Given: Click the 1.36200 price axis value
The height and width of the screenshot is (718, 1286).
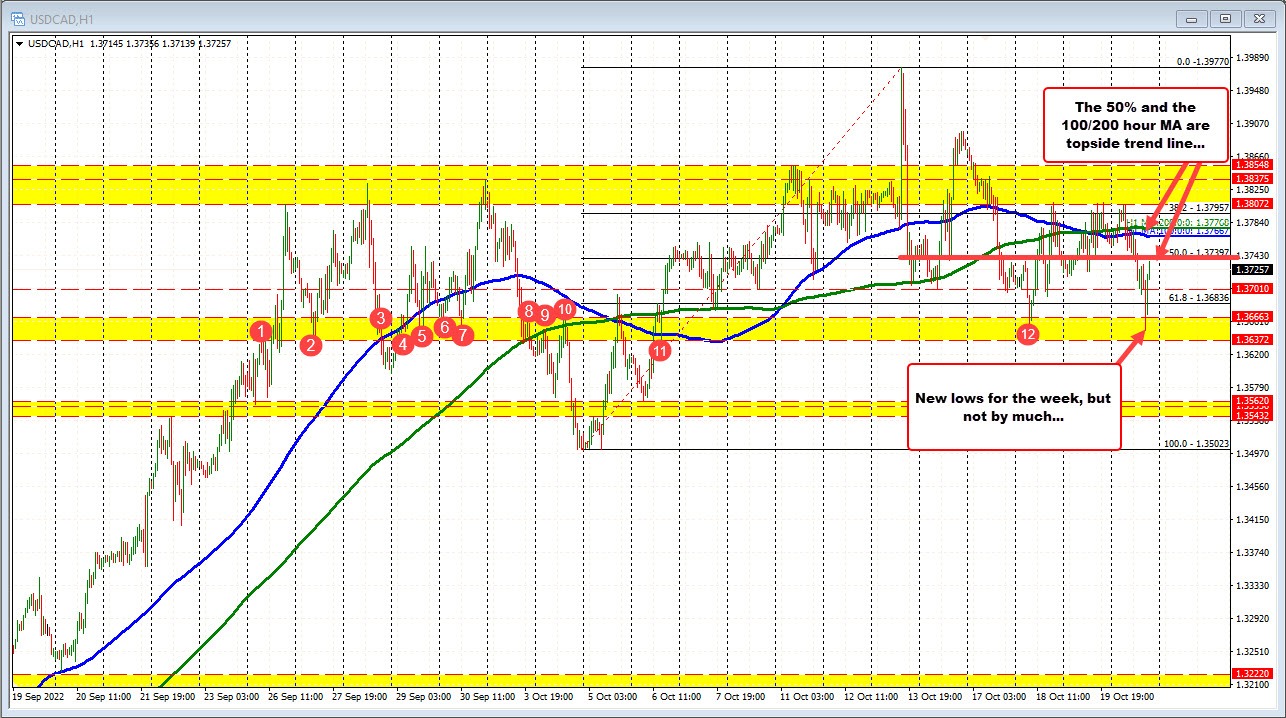Looking at the screenshot, I should 1254,354.
